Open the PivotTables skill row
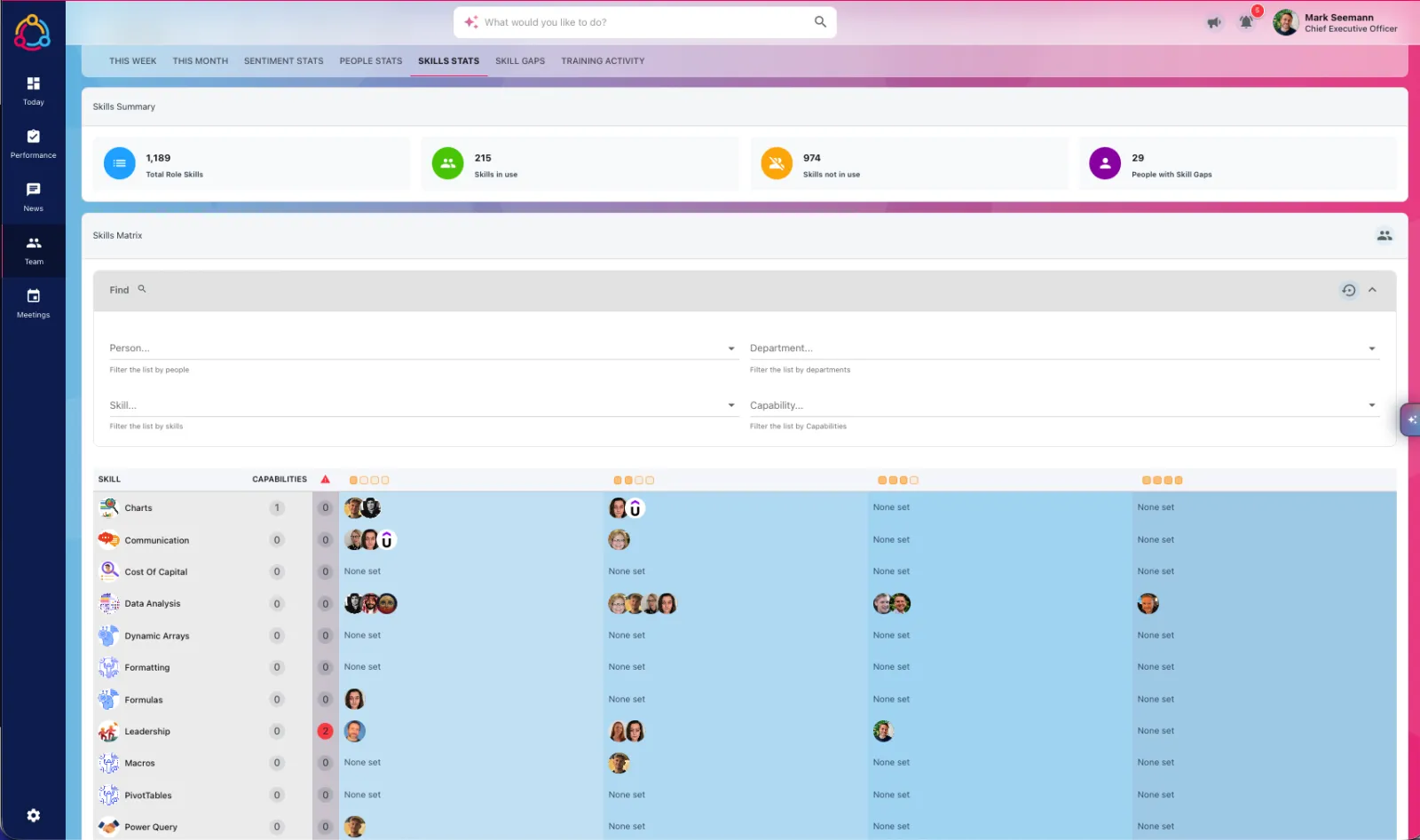Image resolution: width=1420 pixels, height=840 pixels. [148, 795]
